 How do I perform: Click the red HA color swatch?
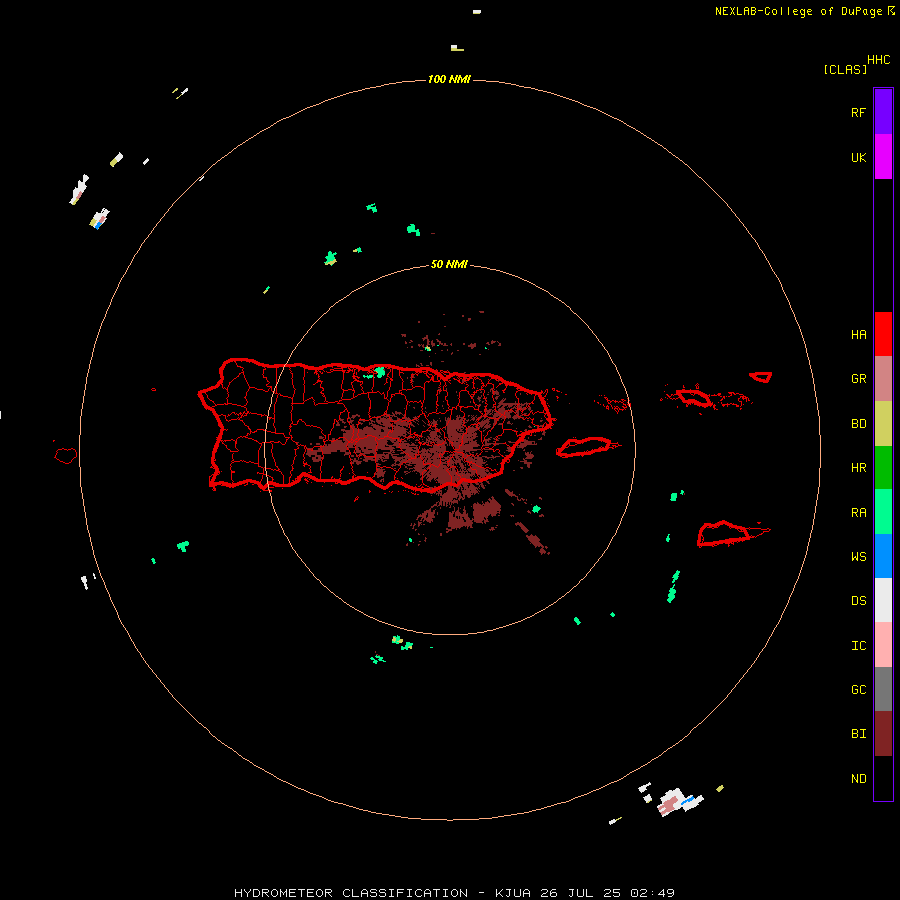pos(883,334)
